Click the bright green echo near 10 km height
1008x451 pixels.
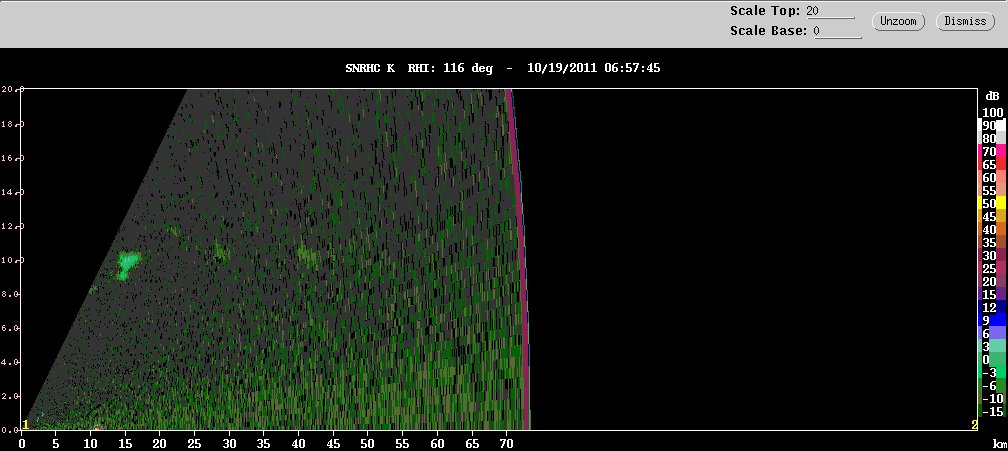coord(128,265)
